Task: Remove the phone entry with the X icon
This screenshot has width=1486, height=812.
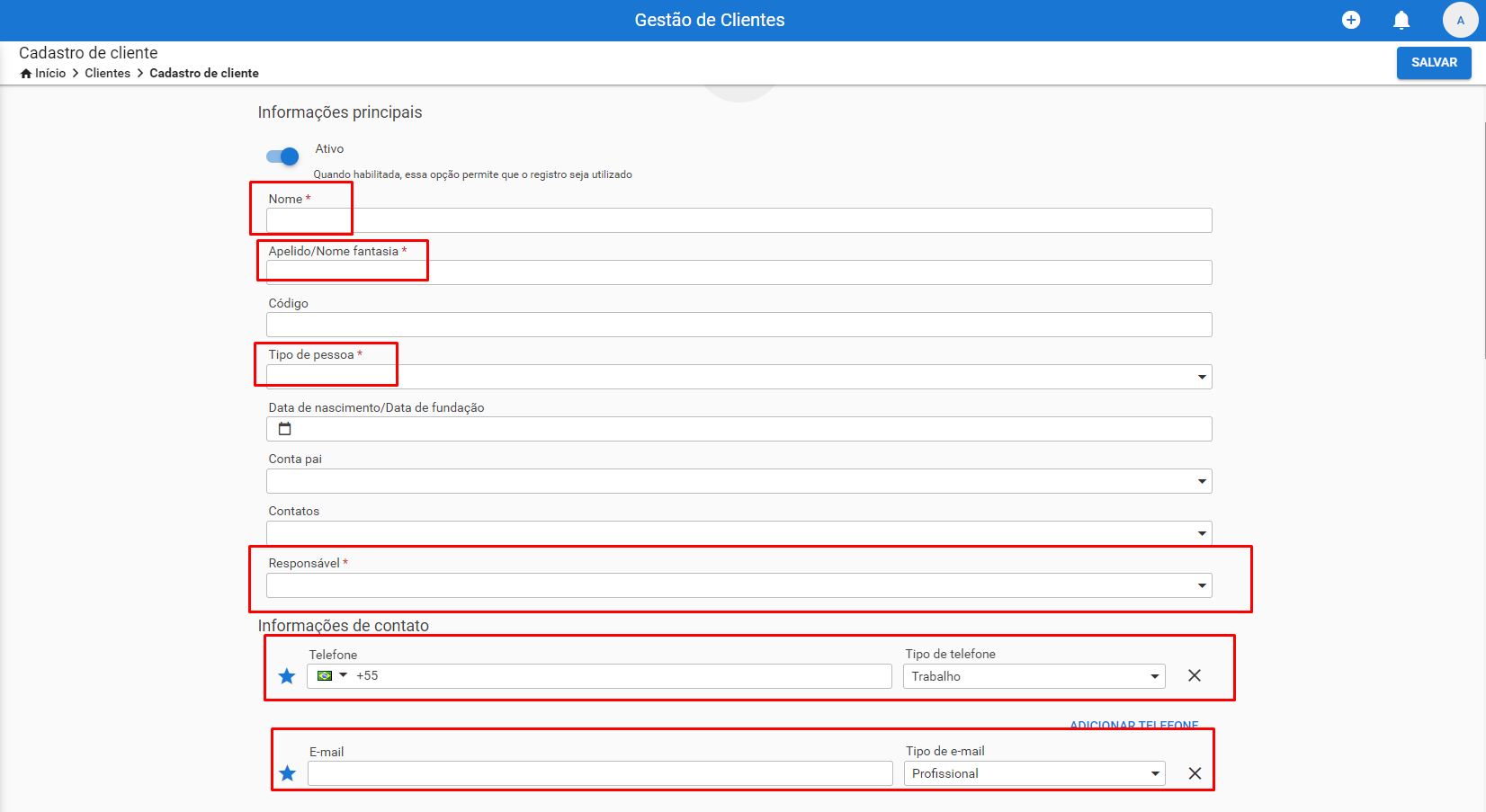Action: (1195, 675)
